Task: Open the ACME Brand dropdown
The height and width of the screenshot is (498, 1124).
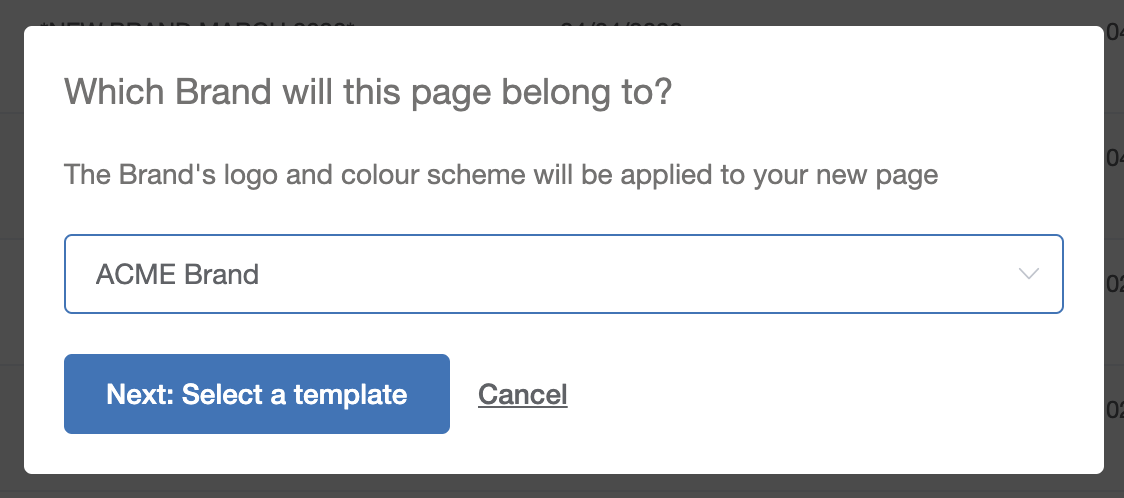Action: point(563,274)
